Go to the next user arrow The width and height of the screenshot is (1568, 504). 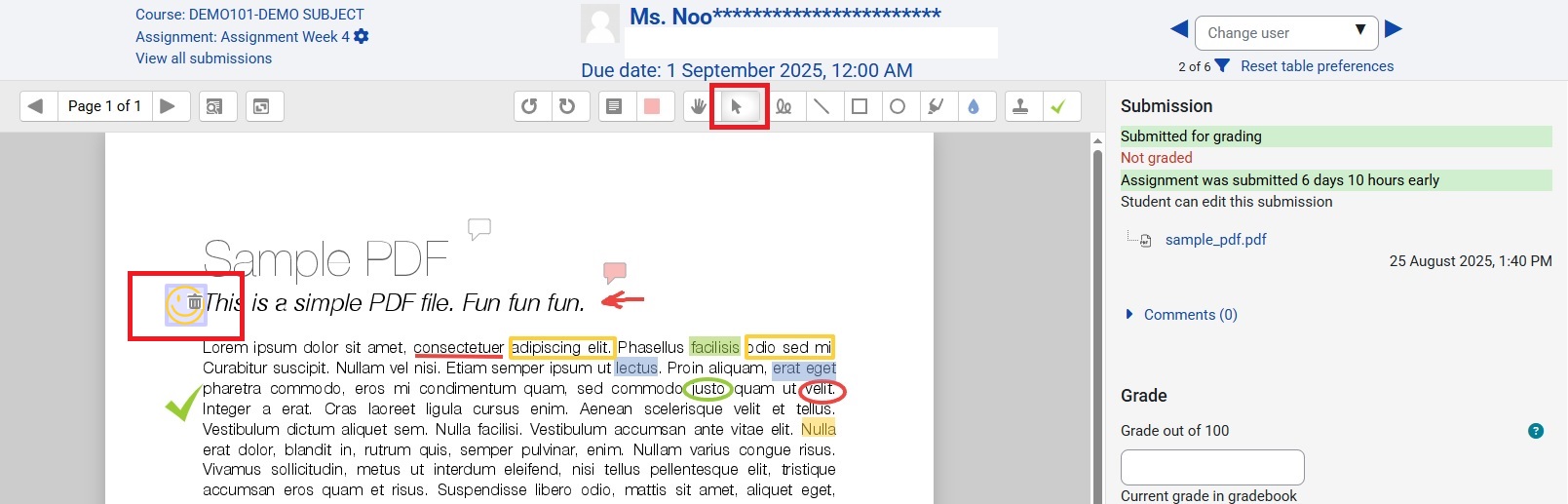(1394, 29)
